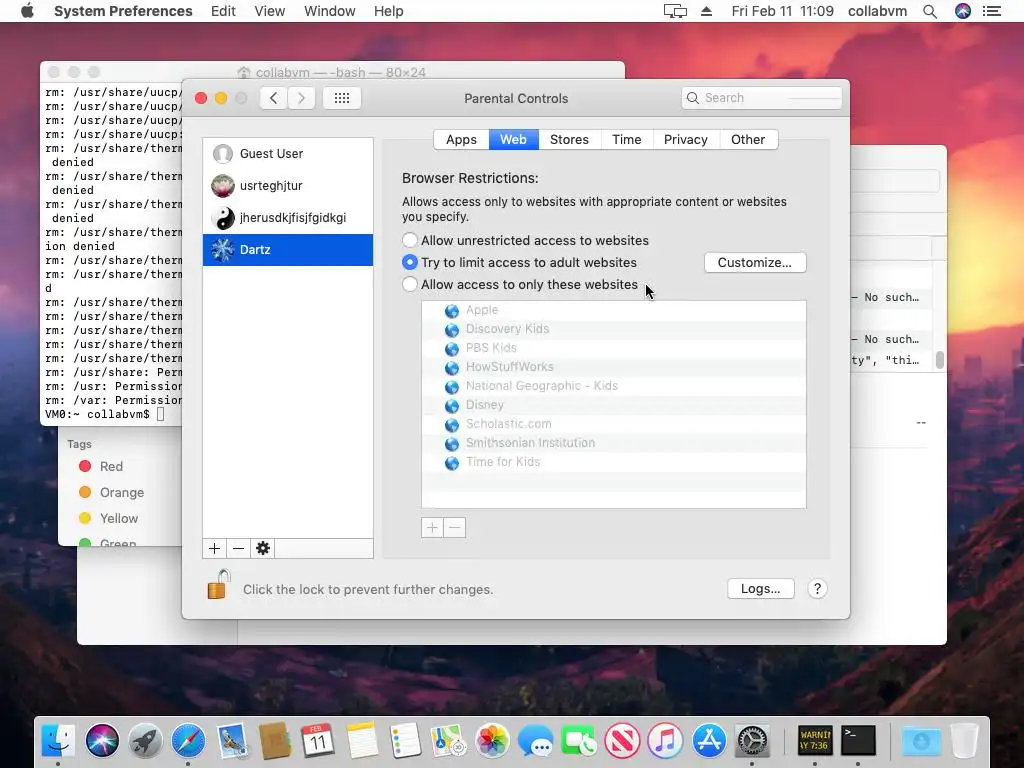Open the Eject menu bar icon
Screen dimensions: 1024x768
(707, 11)
